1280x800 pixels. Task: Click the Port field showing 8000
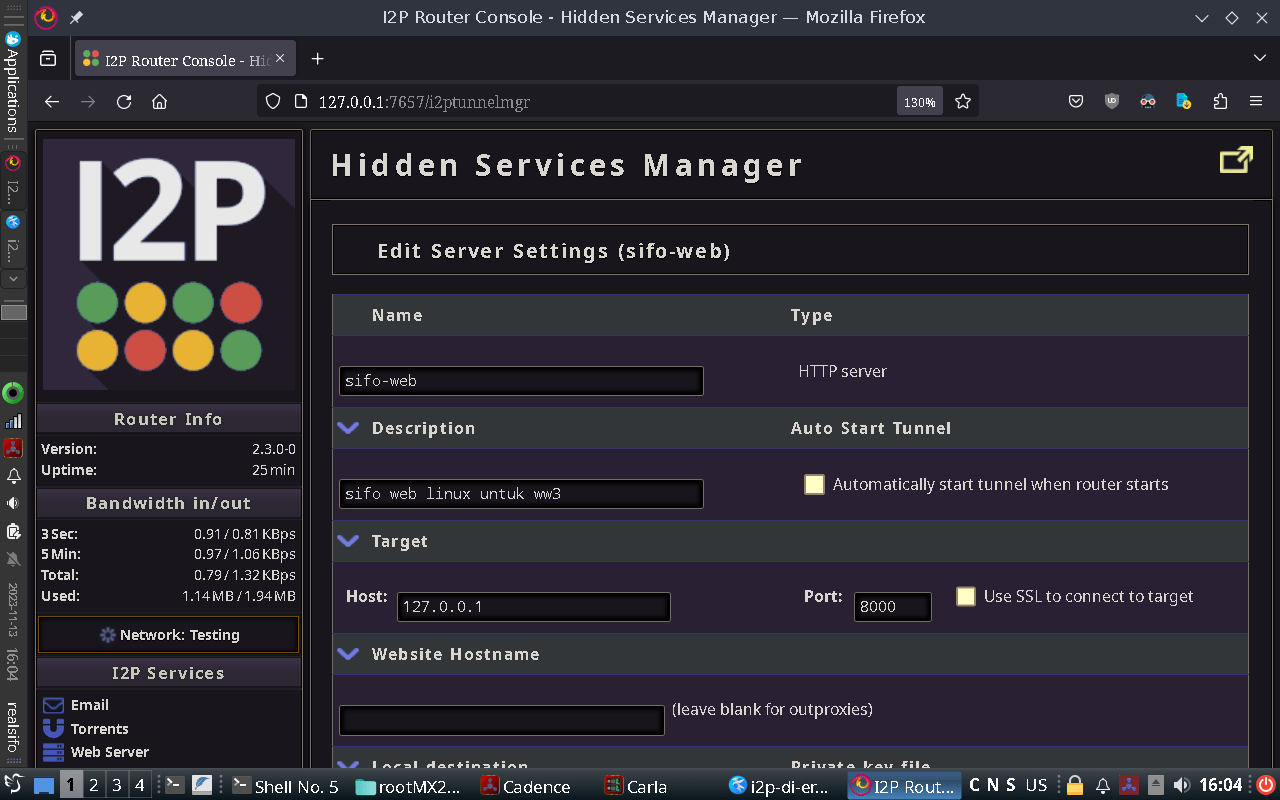pos(892,607)
